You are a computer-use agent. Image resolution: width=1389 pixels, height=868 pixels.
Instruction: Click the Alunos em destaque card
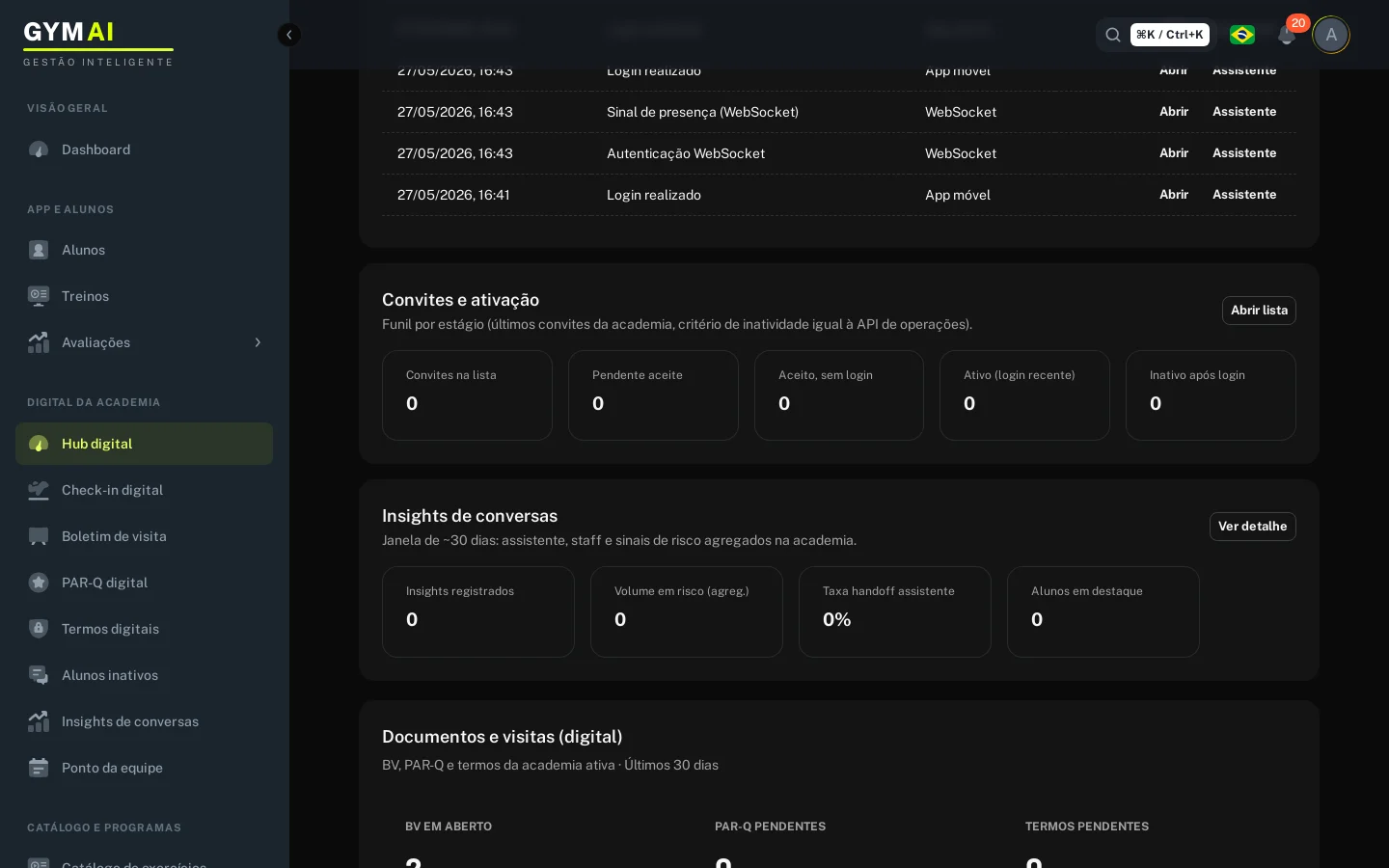[x=1103, y=611]
